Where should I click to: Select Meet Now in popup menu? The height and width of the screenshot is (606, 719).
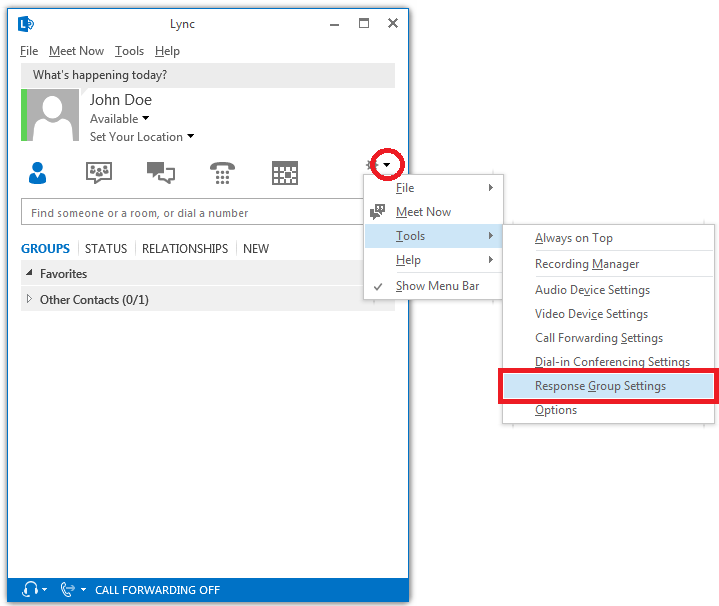[433, 212]
